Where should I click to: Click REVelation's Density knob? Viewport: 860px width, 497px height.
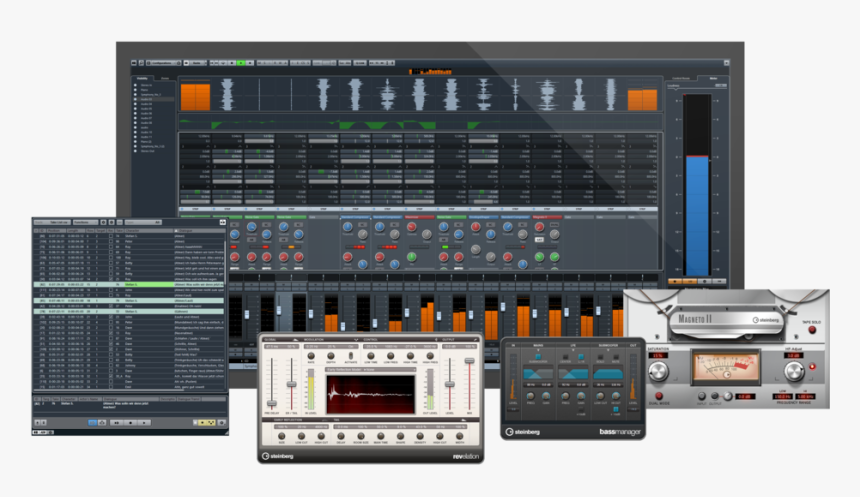click(x=420, y=436)
